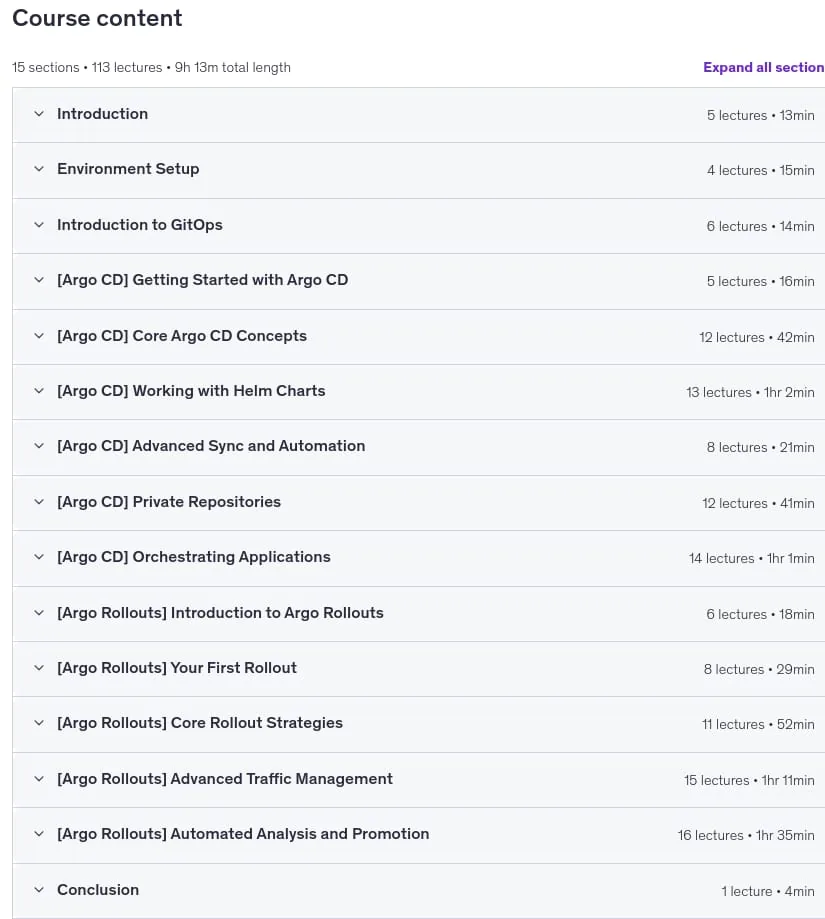
Task: Click the Course content heading
Action: [x=97, y=18]
